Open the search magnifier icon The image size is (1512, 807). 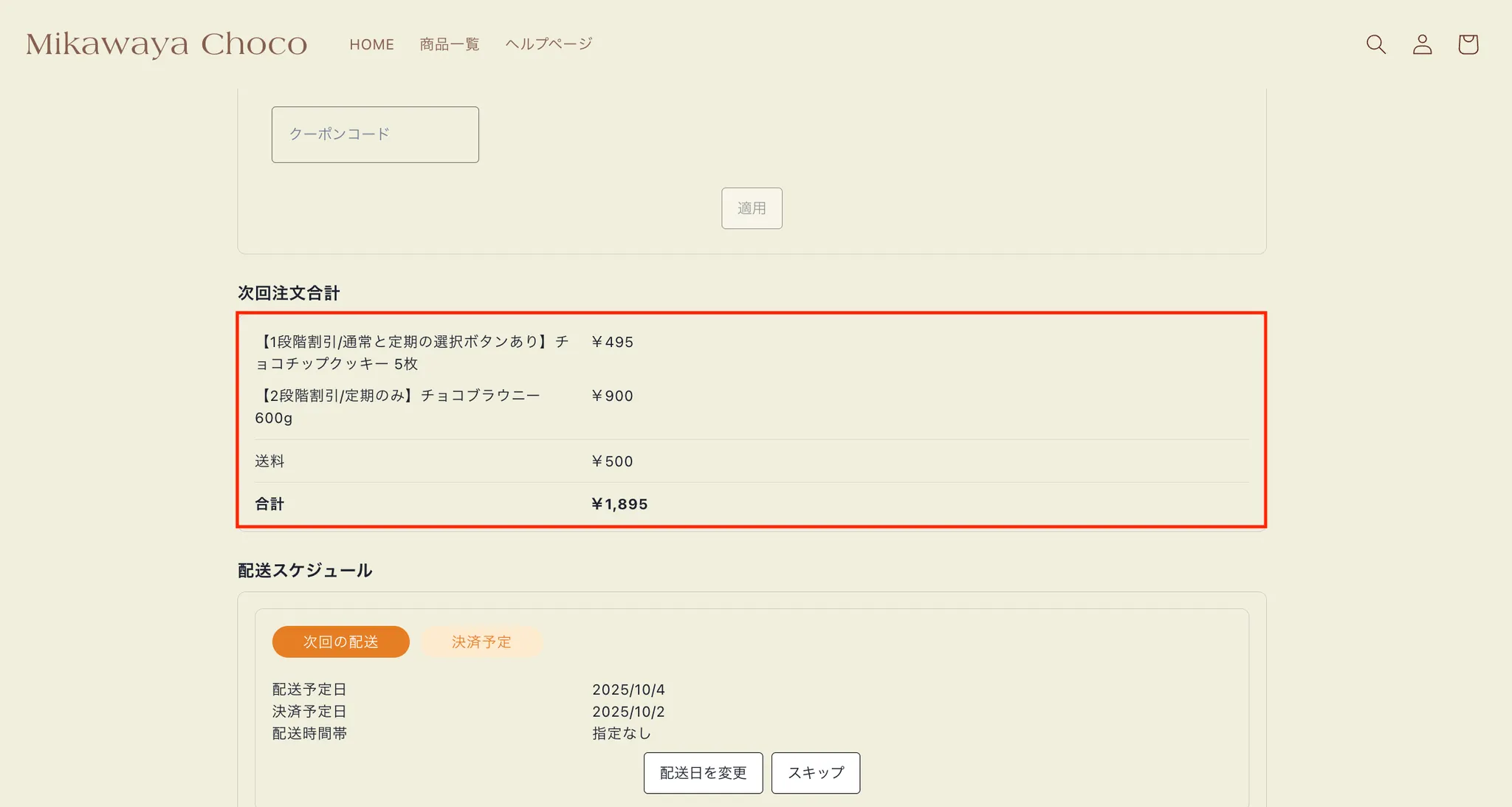coord(1375,44)
